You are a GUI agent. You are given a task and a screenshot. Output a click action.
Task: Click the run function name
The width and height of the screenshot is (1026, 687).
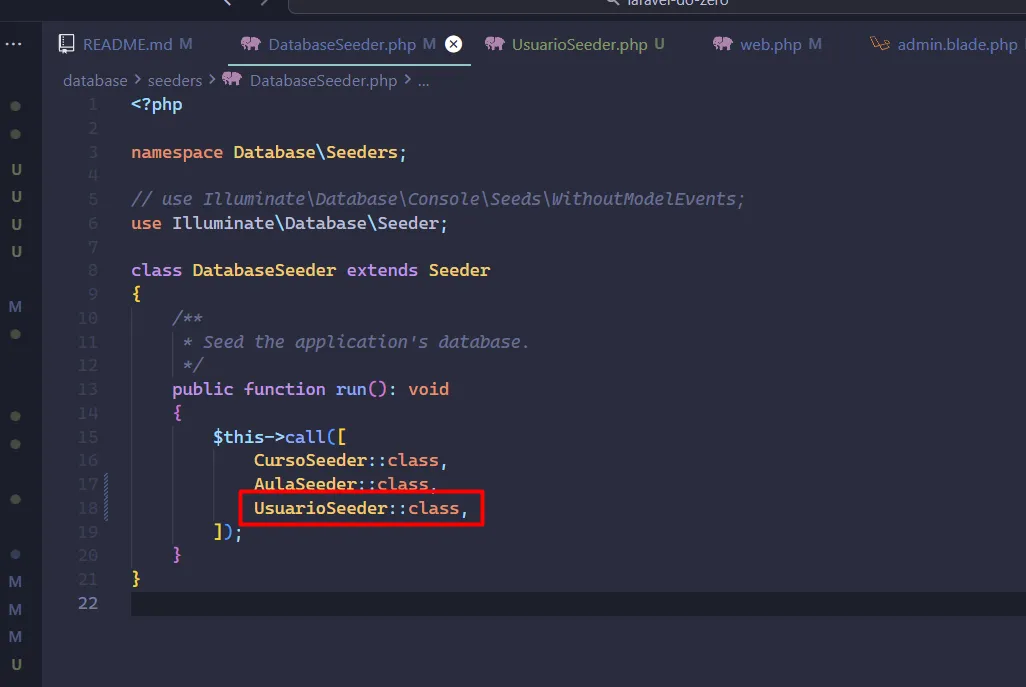tap(350, 389)
